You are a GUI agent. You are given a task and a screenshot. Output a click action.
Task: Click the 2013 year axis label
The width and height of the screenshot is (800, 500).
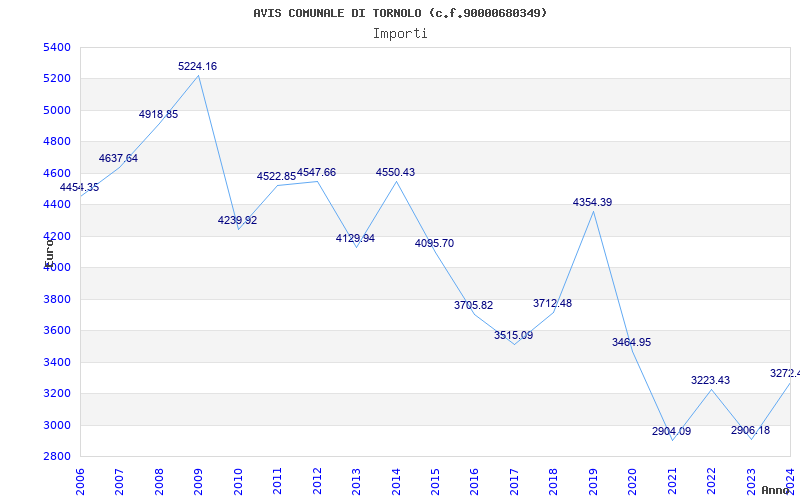356,482
